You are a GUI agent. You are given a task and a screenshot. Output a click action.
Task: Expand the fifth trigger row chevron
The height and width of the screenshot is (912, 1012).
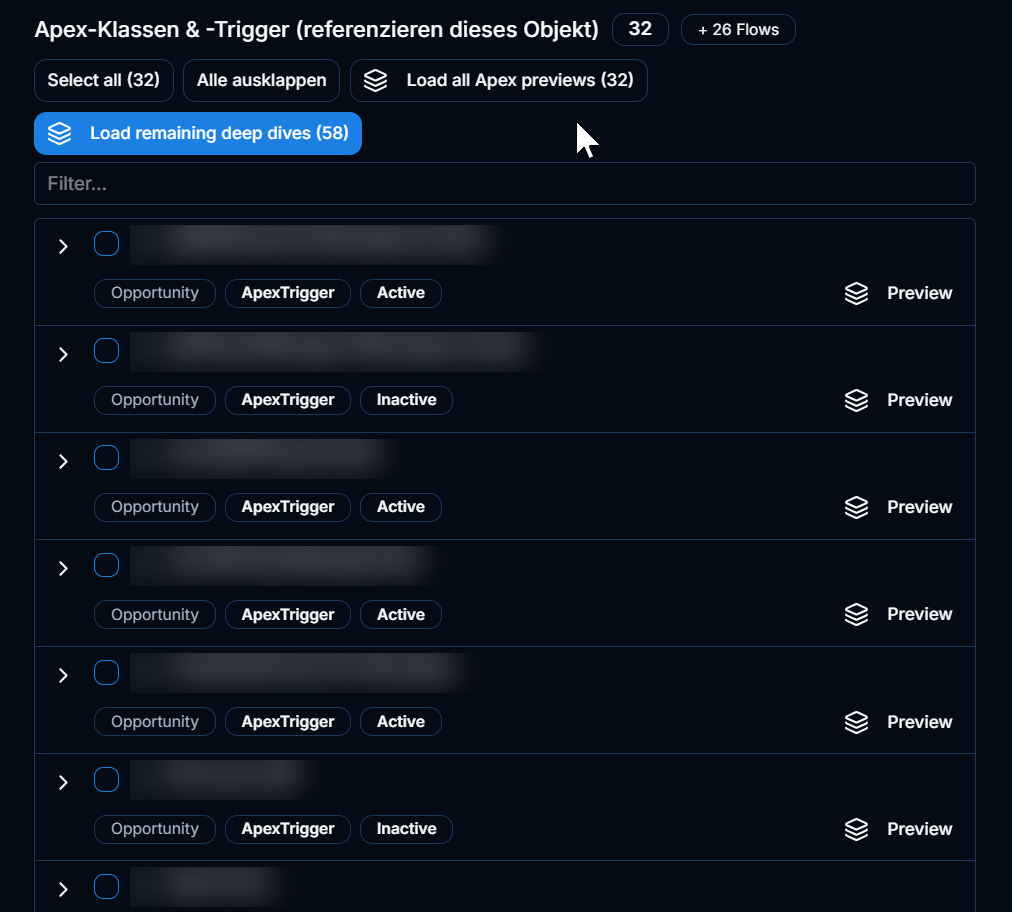click(63, 676)
